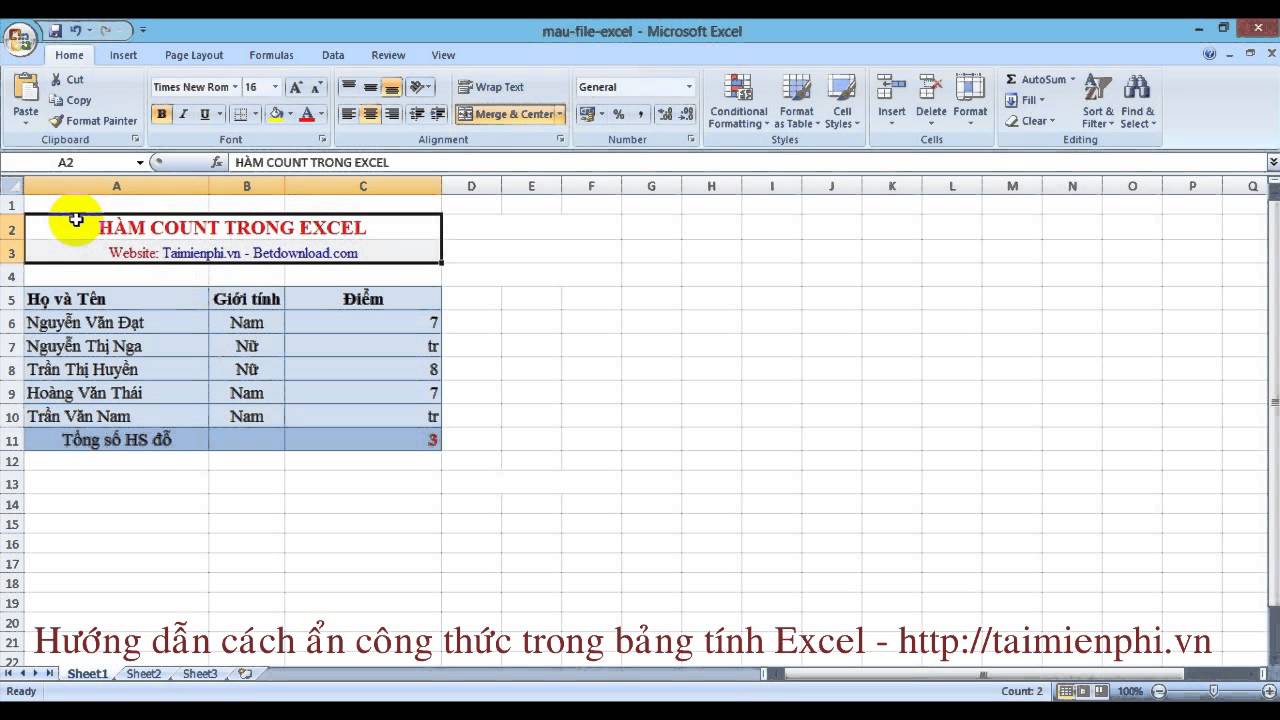This screenshot has height=720, width=1280.
Task: Toggle bottom align
Action: coord(392,87)
